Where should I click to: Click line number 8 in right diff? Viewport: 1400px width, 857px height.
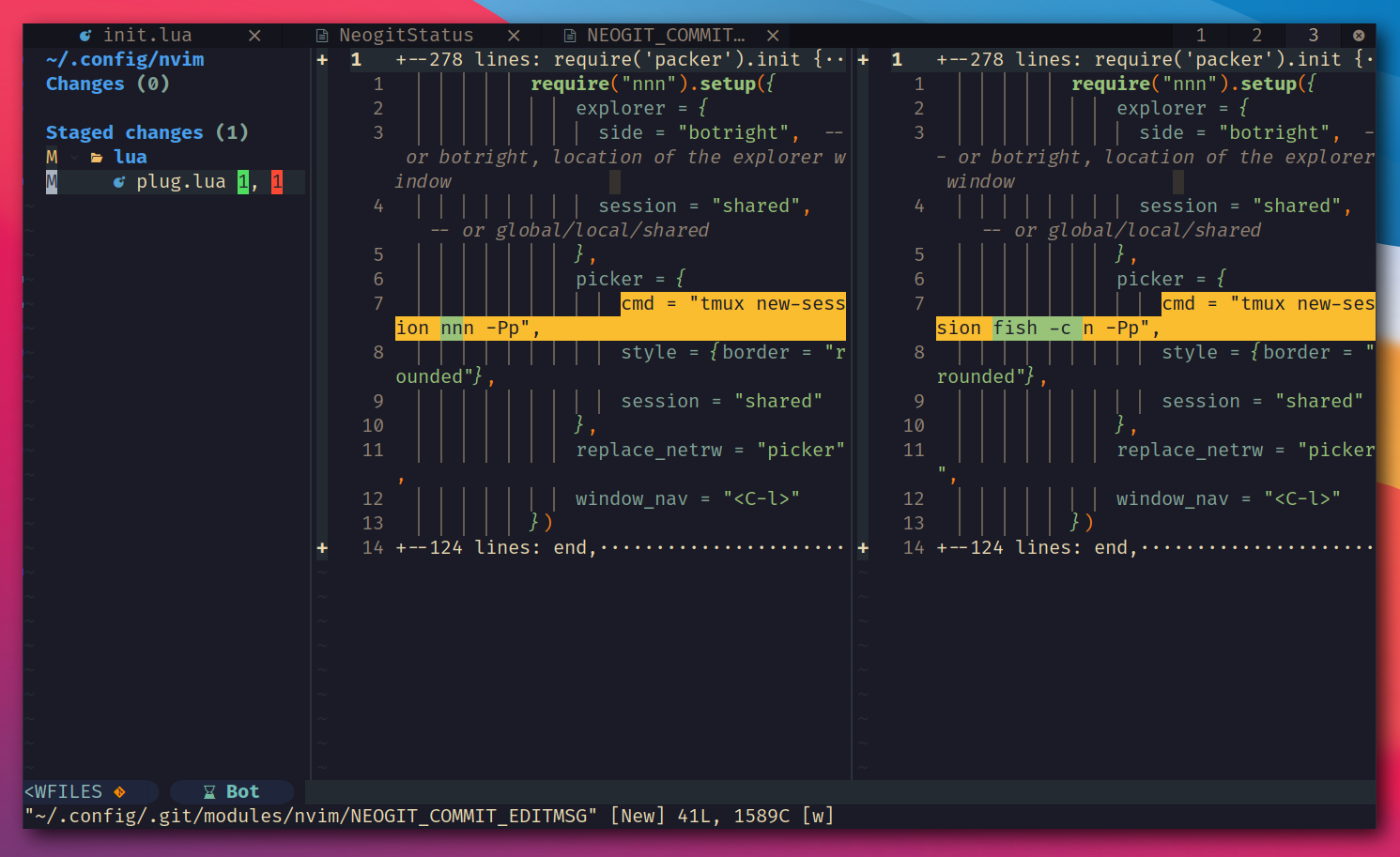[919, 353]
